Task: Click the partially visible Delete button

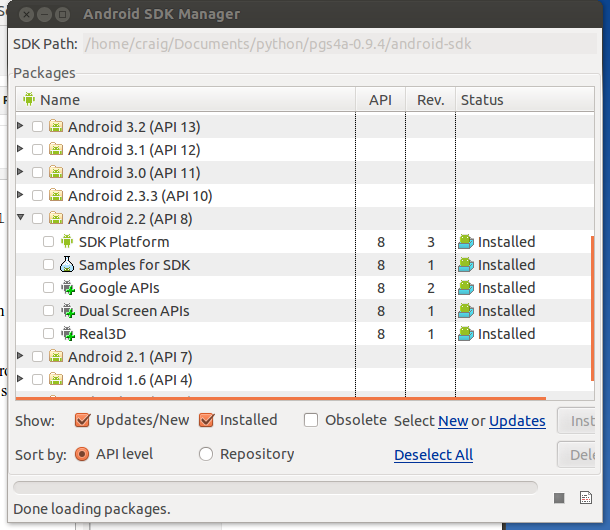Action: (577, 455)
